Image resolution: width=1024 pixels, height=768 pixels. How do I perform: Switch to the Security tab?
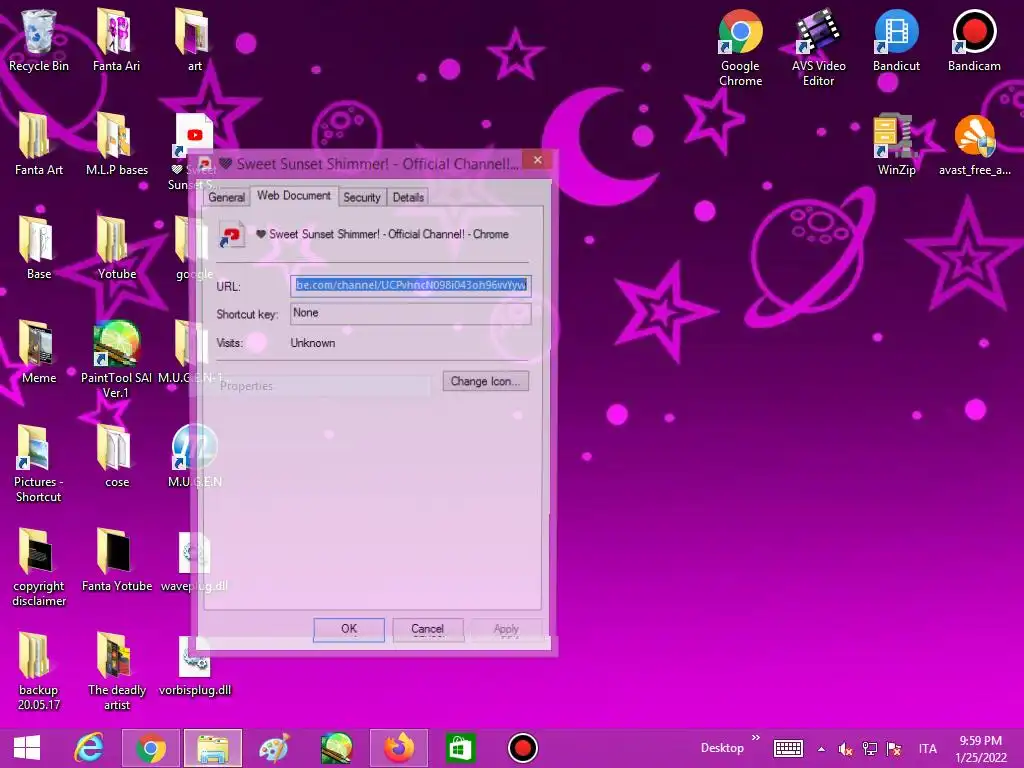click(362, 197)
